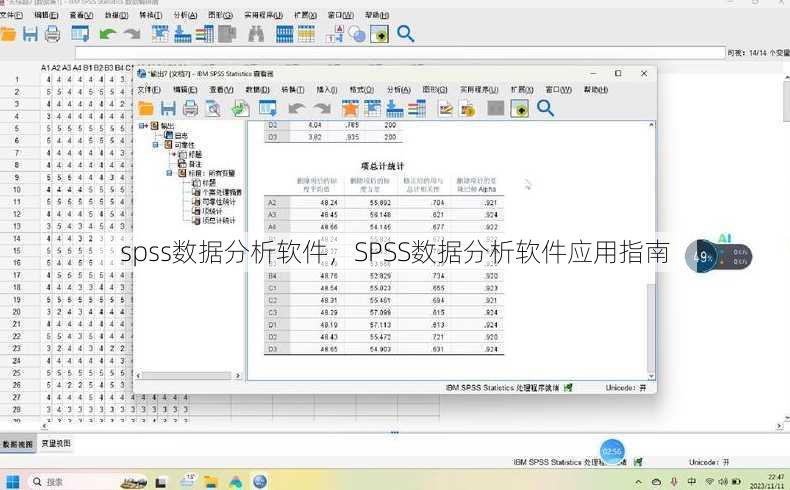
Task: Click the Split file icon in Data Editor toolbar
Action: pos(285,34)
